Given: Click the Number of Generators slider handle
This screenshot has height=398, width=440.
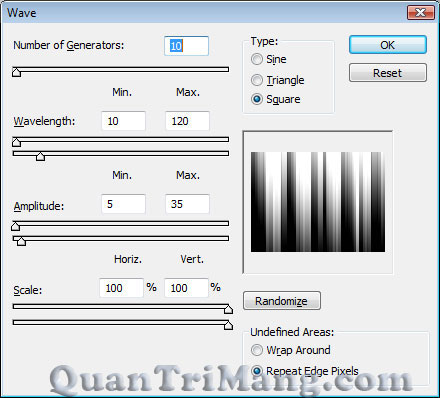Looking at the screenshot, I should click(x=16, y=72).
